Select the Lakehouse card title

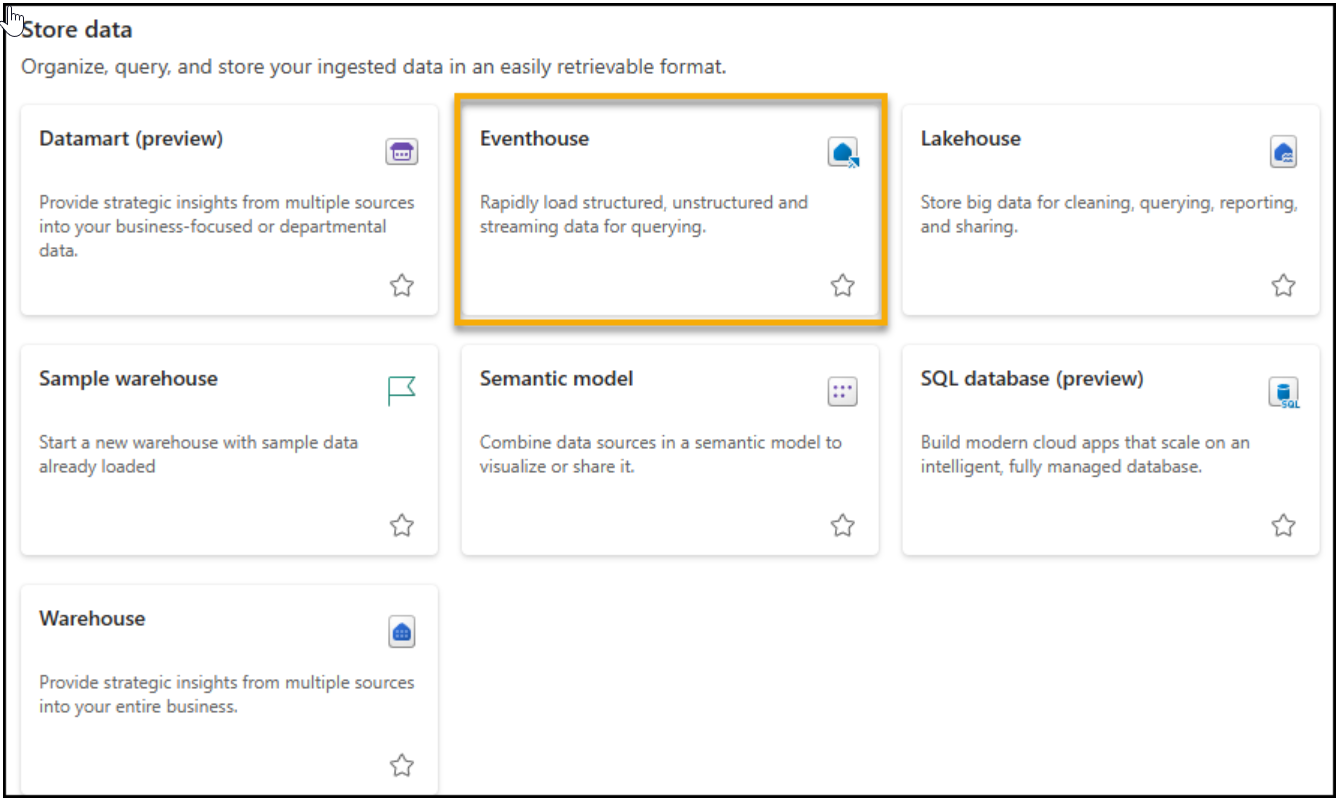pyautogui.click(x=970, y=139)
